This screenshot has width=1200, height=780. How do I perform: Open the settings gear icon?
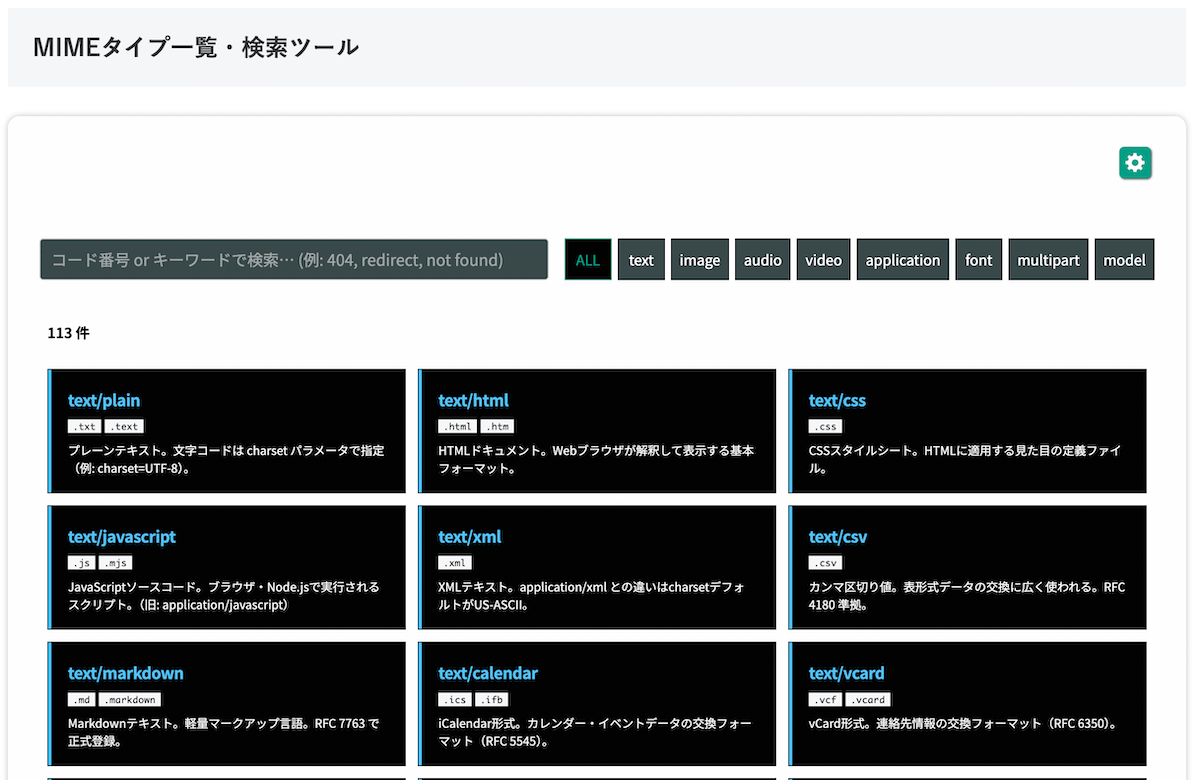pos(1135,162)
